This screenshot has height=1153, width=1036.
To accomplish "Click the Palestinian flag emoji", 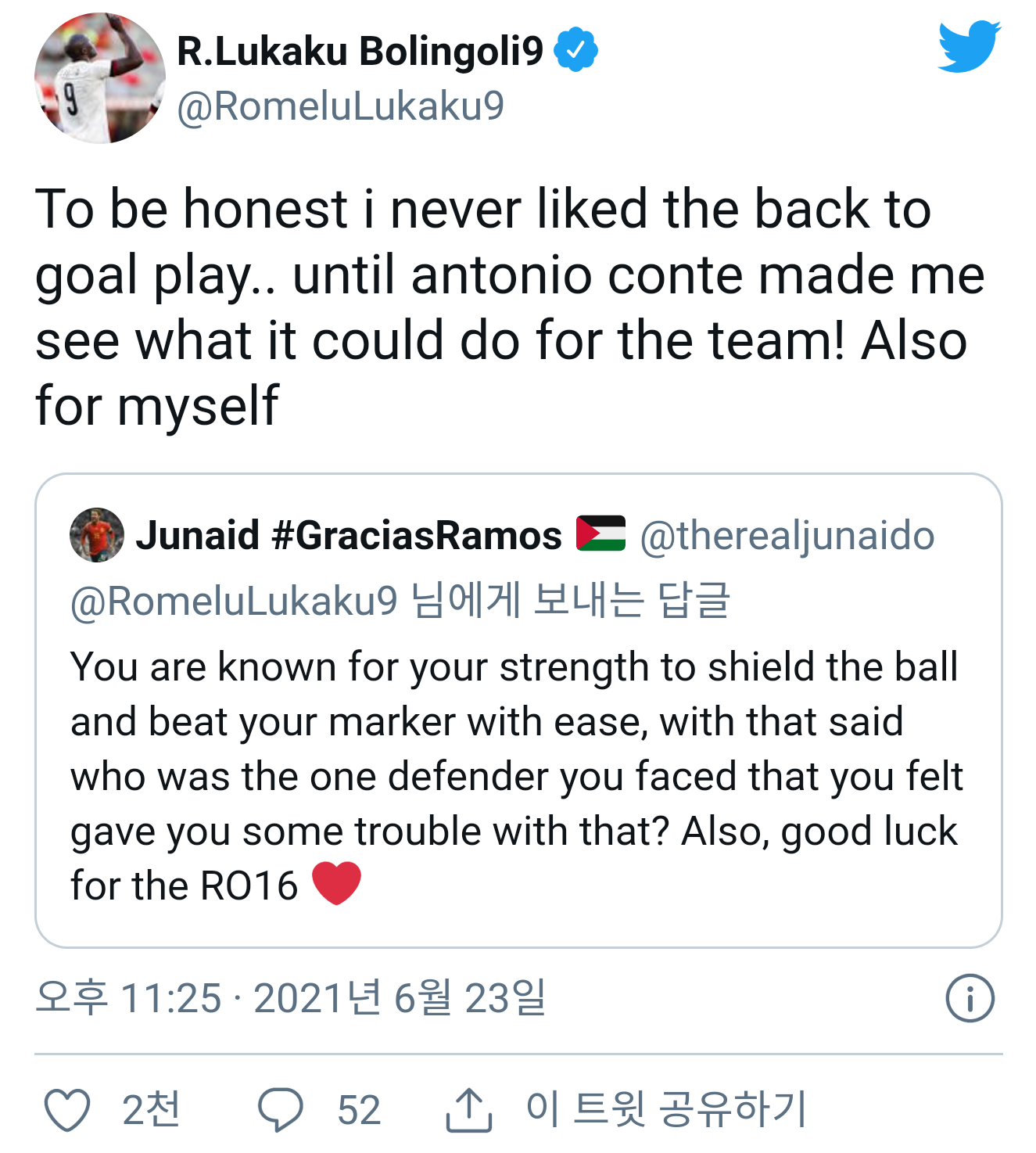I will (x=600, y=534).
